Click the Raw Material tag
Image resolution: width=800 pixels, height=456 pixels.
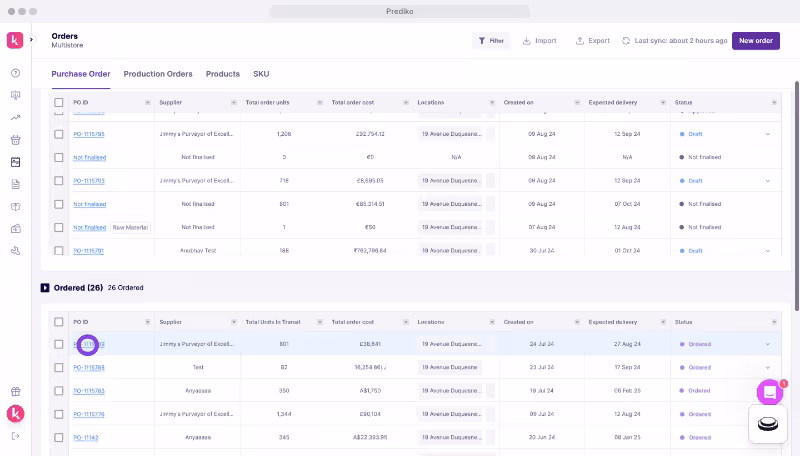[131, 227]
